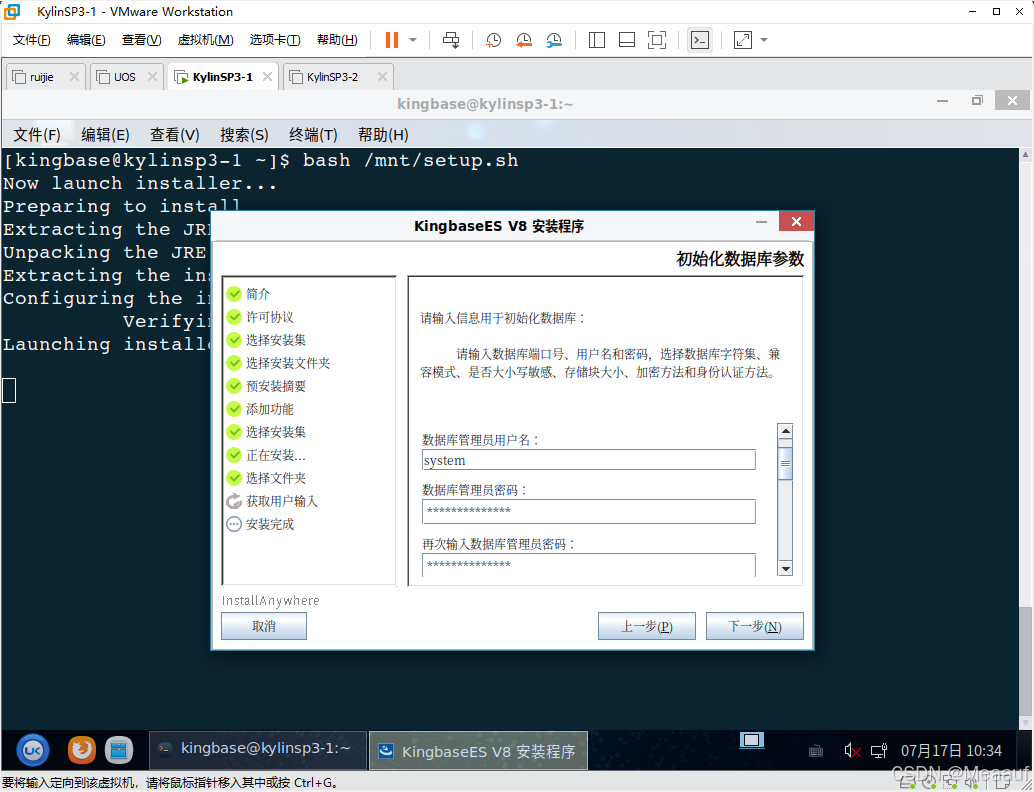This screenshot has width=1034, height=792.
Task: Open terminal 查看(V) menu
Action: click(174, 135)
